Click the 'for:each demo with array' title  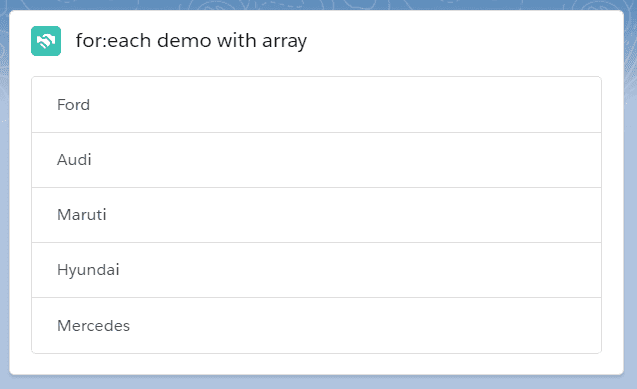click(x=191, y=41)
